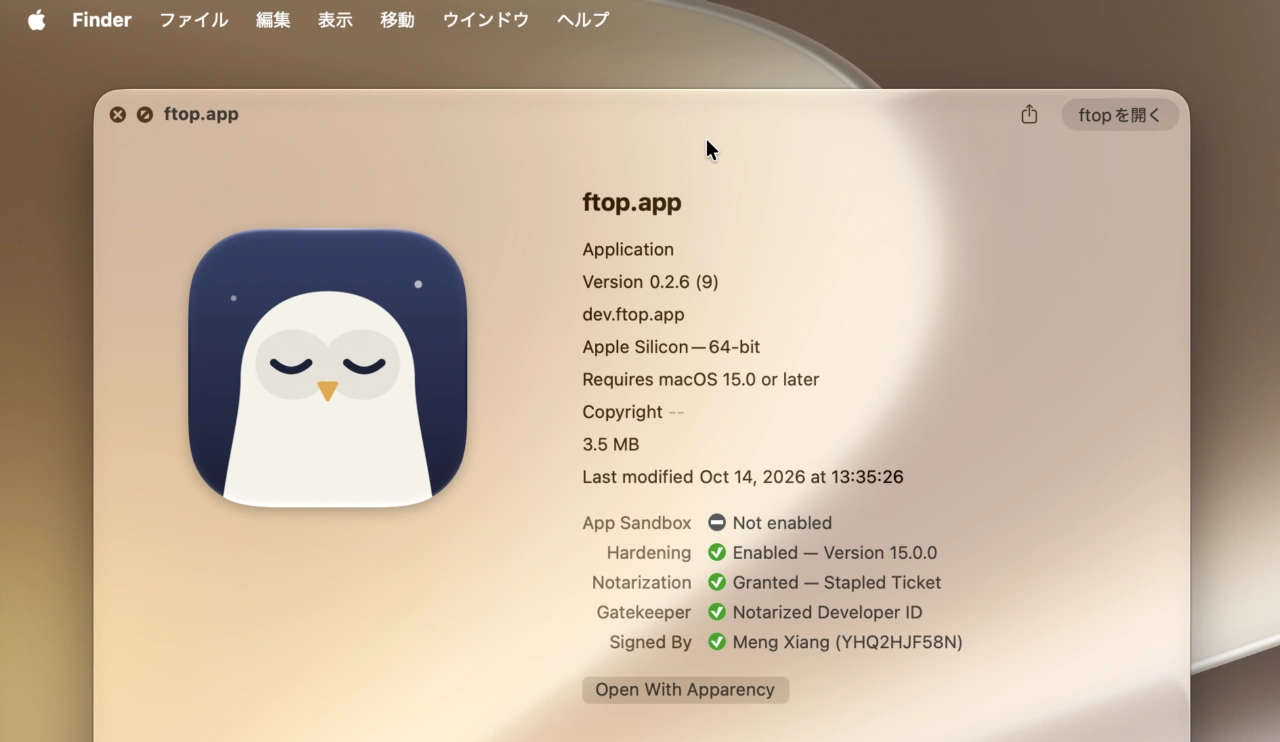Image resolution: width=1280 pixels, height=742 pixels.
Task: Click the Granted — Stapled Ticket text
Action: pyautogui.click(x=837, y=583)
